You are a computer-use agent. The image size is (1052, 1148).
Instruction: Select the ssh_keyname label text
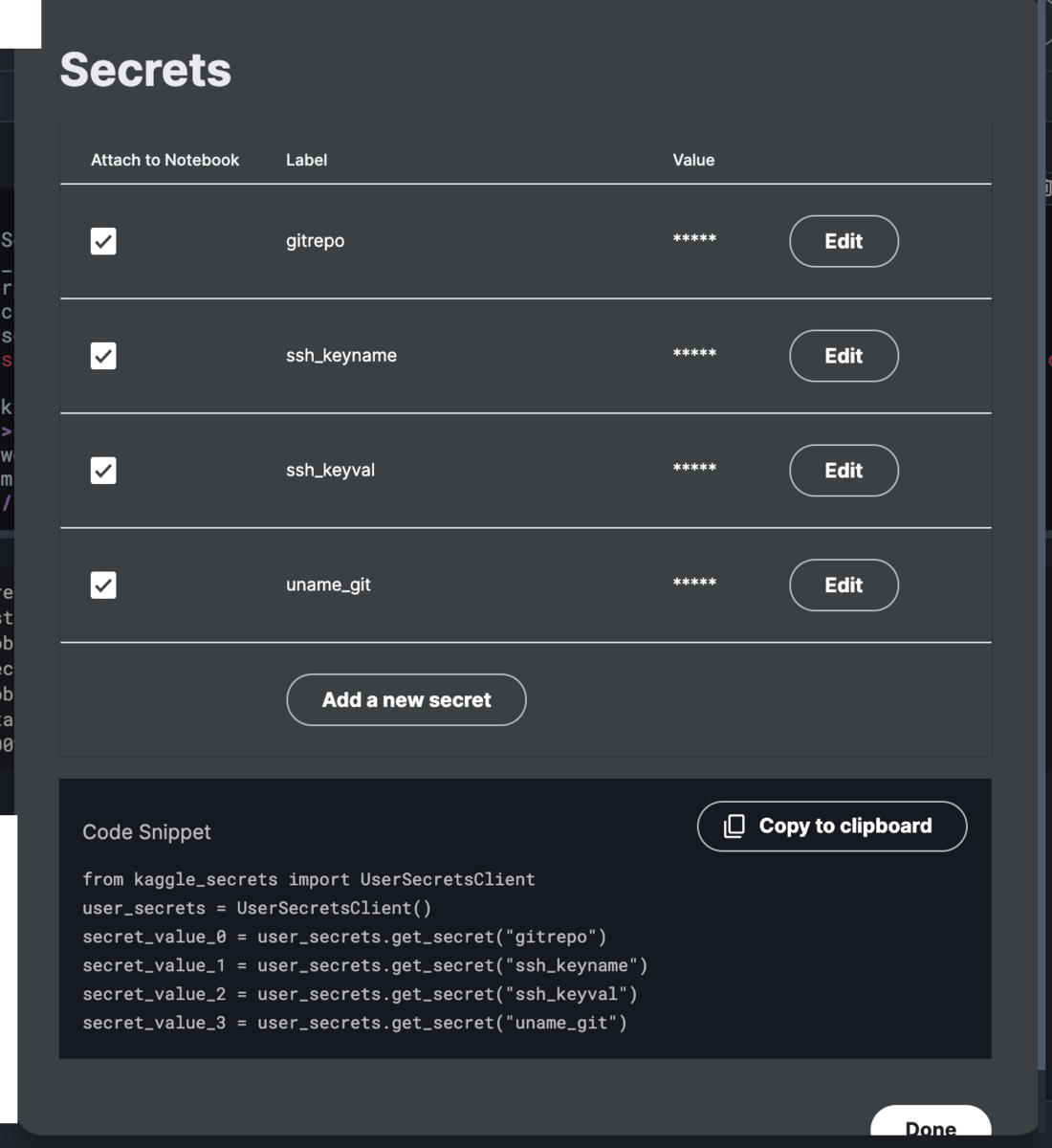341,356
